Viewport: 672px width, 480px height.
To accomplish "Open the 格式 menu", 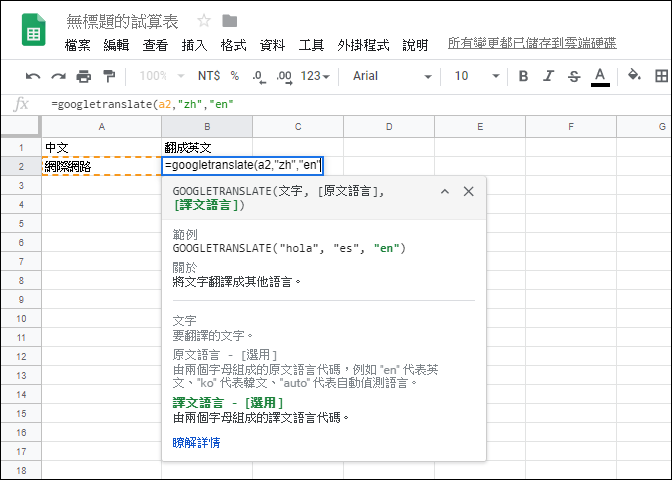I will (x=233, y=45).
